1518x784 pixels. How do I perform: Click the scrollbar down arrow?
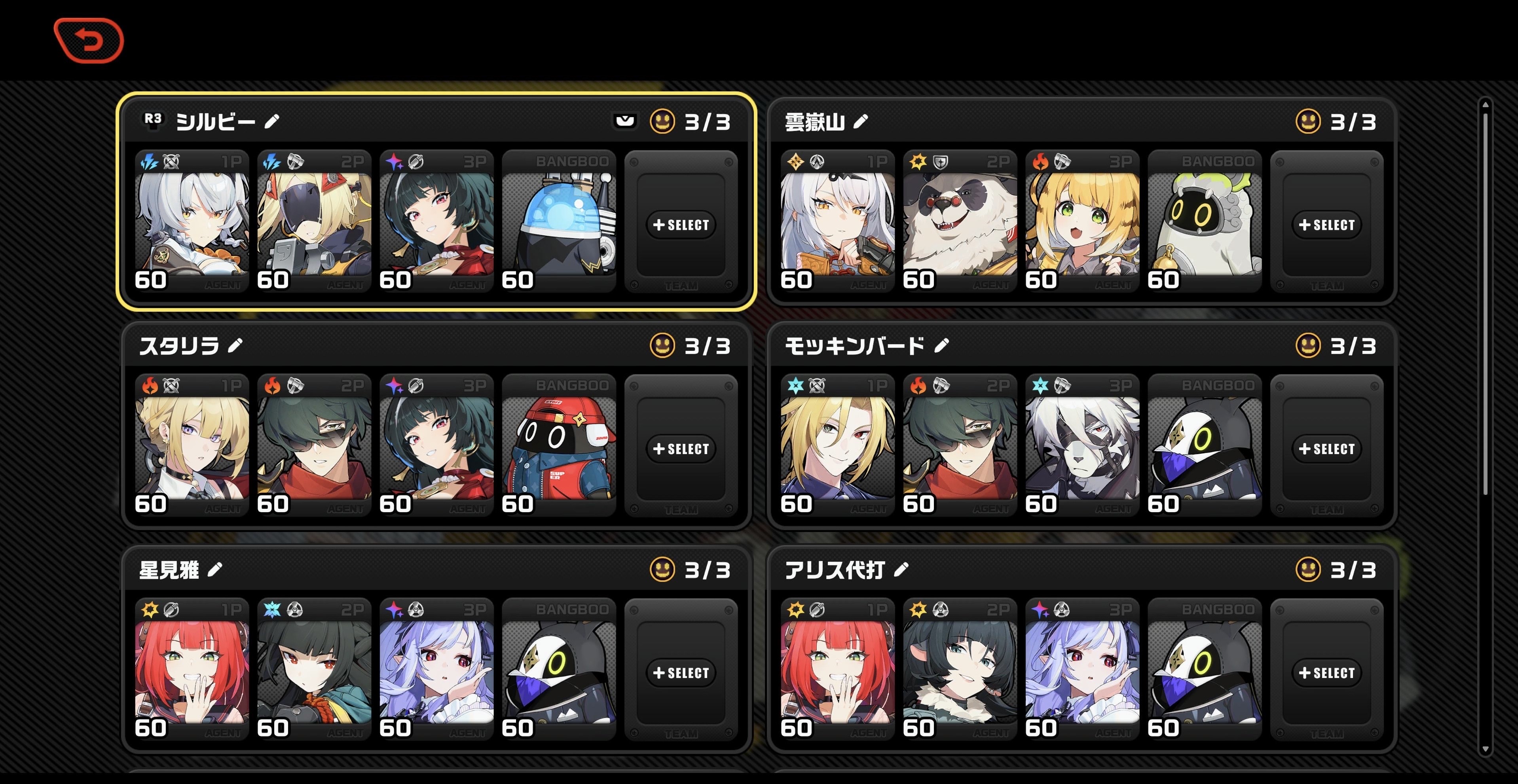pyautogui.click(x=1486, y=749)
